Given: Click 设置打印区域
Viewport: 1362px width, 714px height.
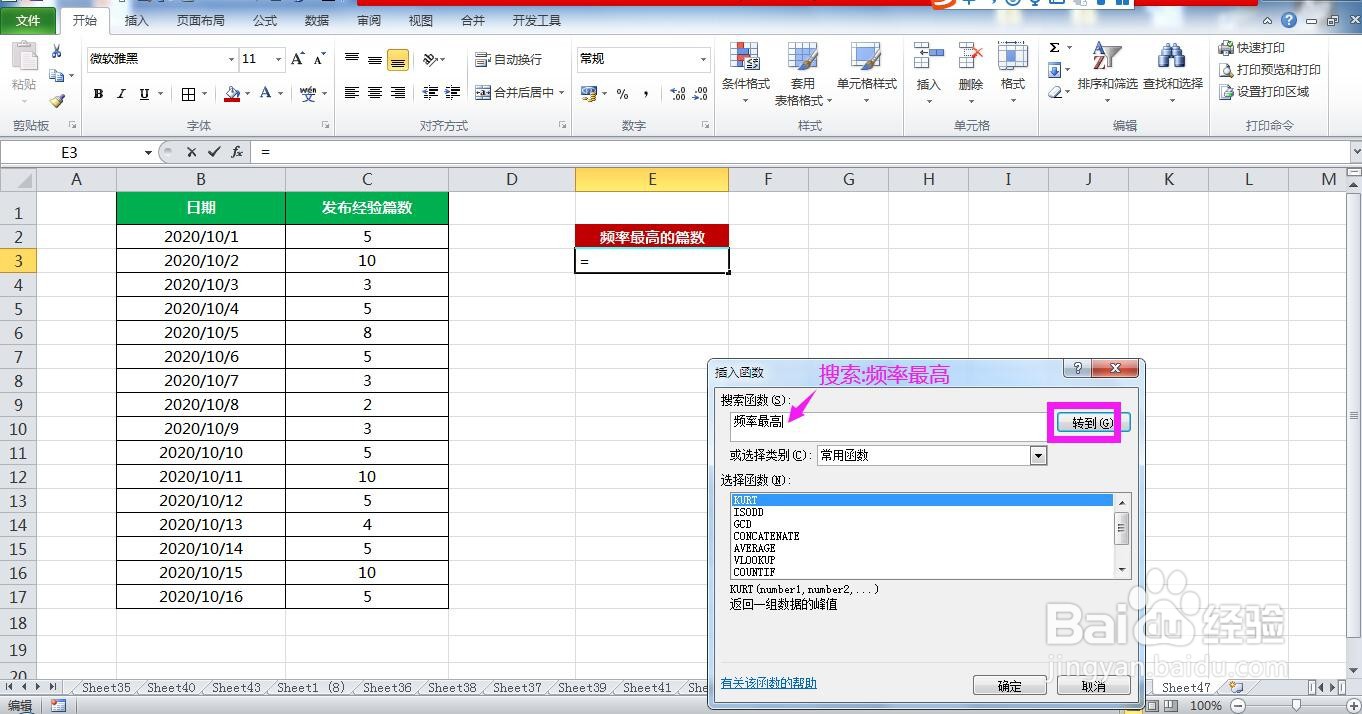Looking at the screenshot, I should (x=1263, y=92).
